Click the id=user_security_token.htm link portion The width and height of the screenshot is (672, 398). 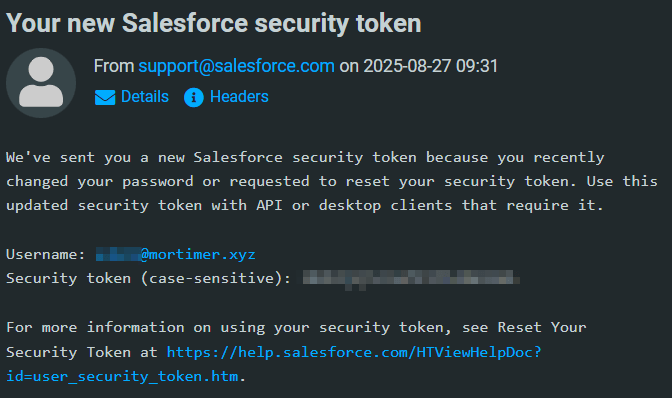click(x=122, y=376)
